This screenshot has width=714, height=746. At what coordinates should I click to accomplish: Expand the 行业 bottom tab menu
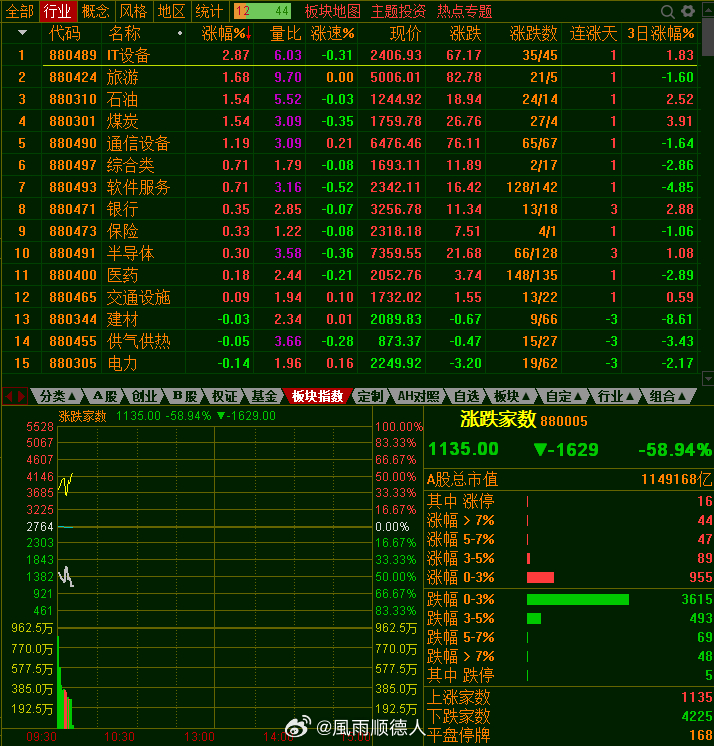[616, 396]
